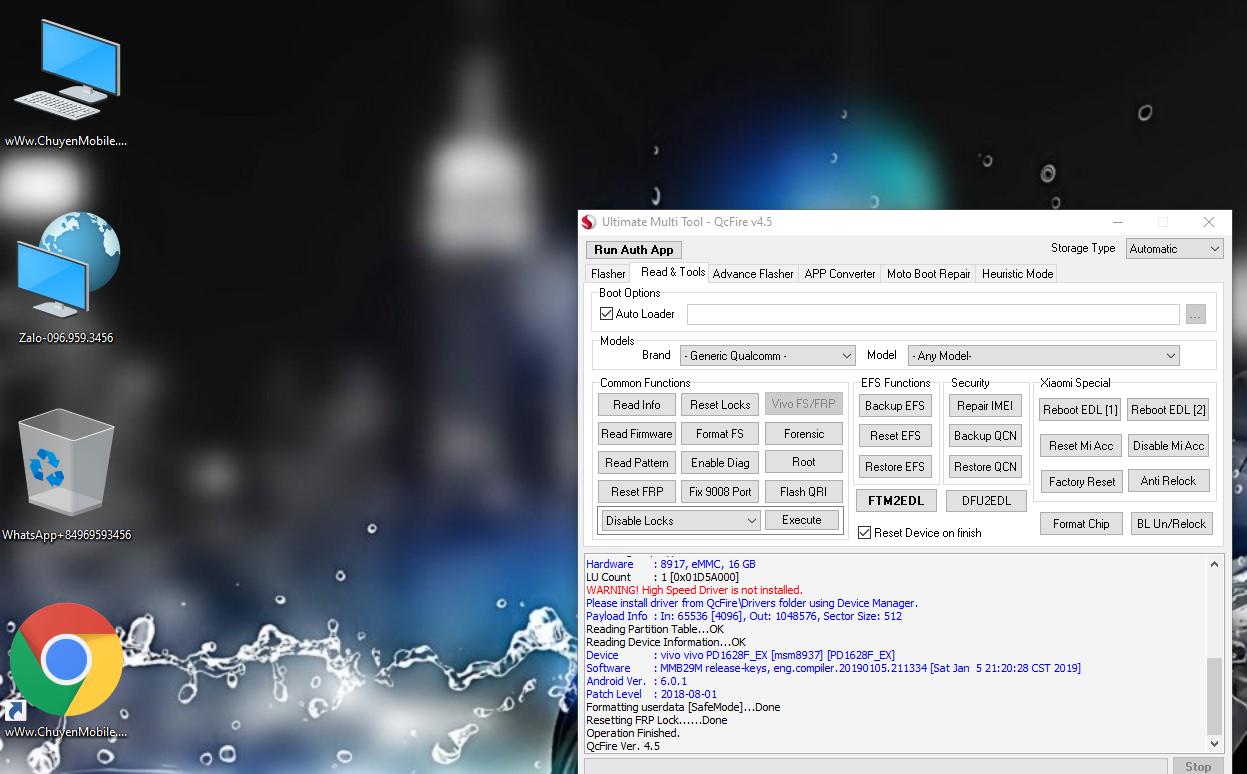Click the log scrollbar down arrow

point(1215,744)
